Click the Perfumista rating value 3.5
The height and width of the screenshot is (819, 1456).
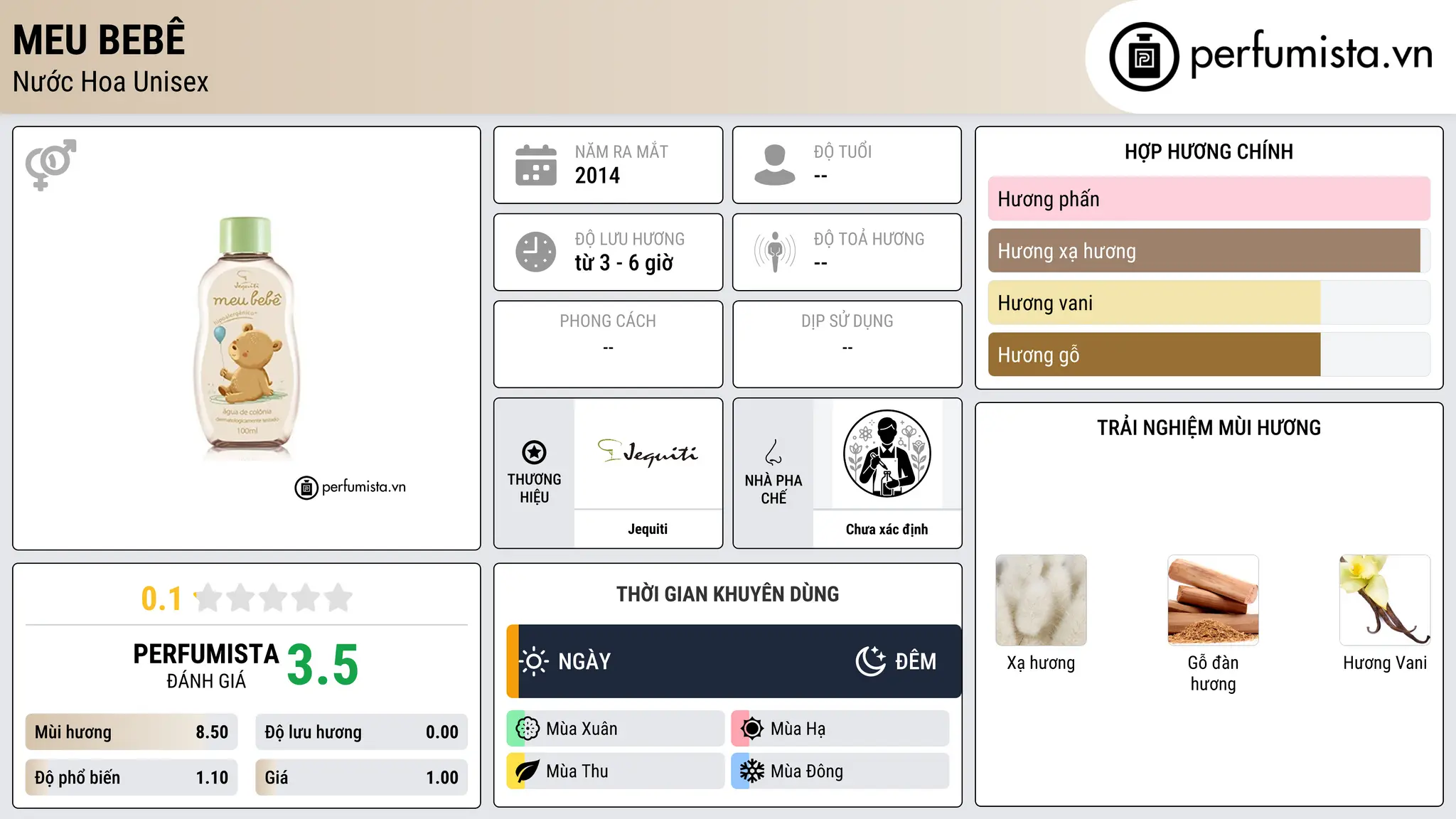point(323,665)
